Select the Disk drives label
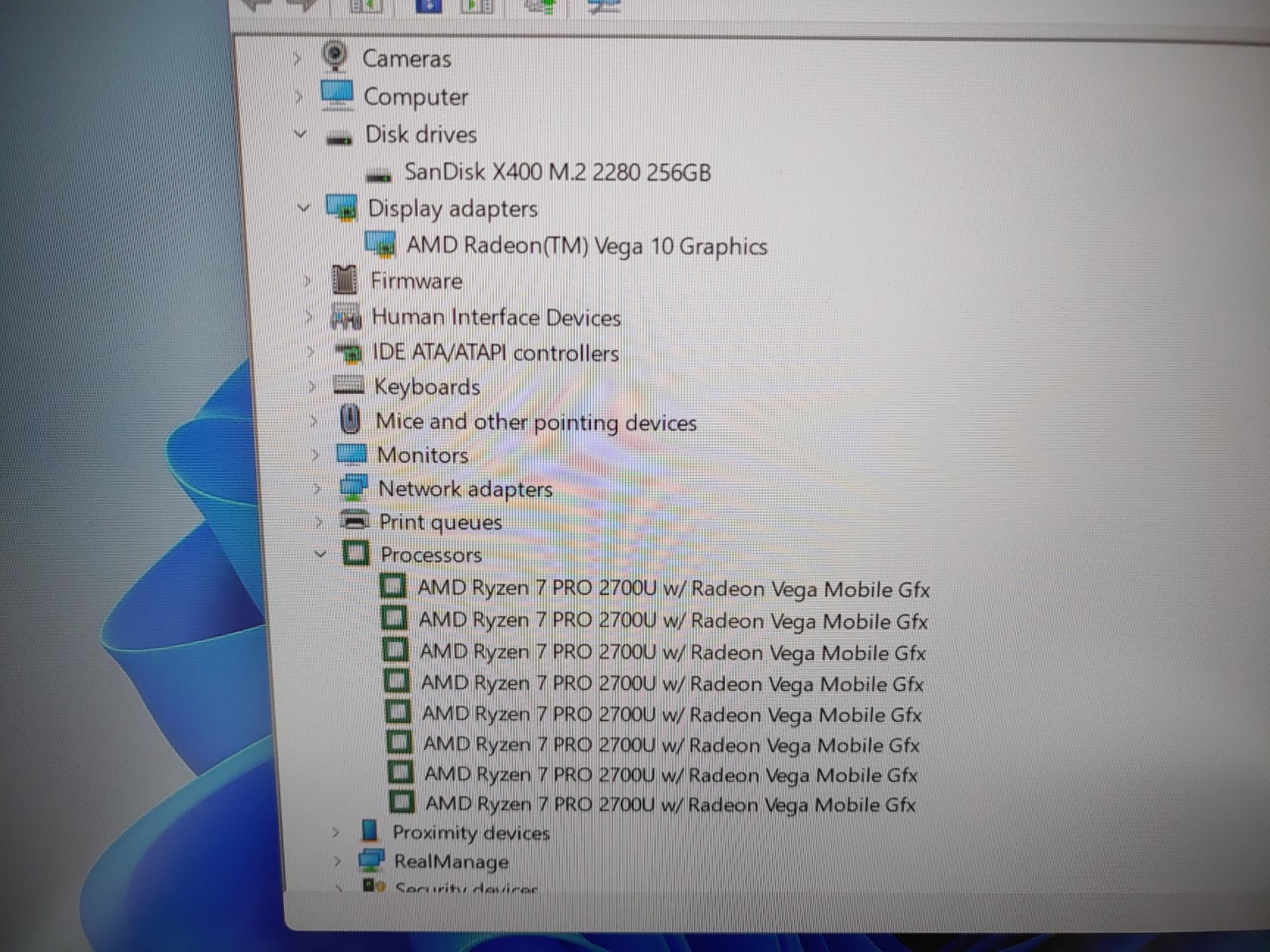 coord(422,134)
